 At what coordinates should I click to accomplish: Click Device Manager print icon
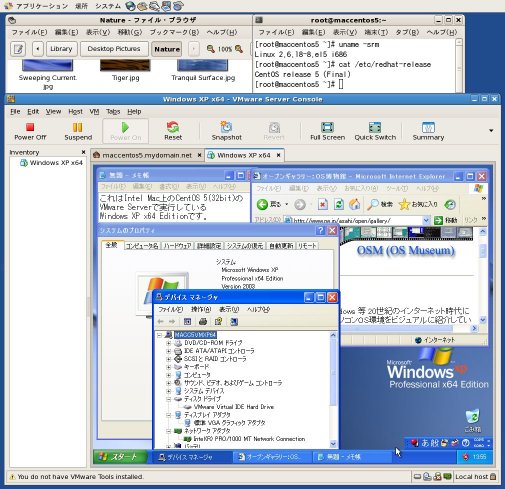click(203, 321)
